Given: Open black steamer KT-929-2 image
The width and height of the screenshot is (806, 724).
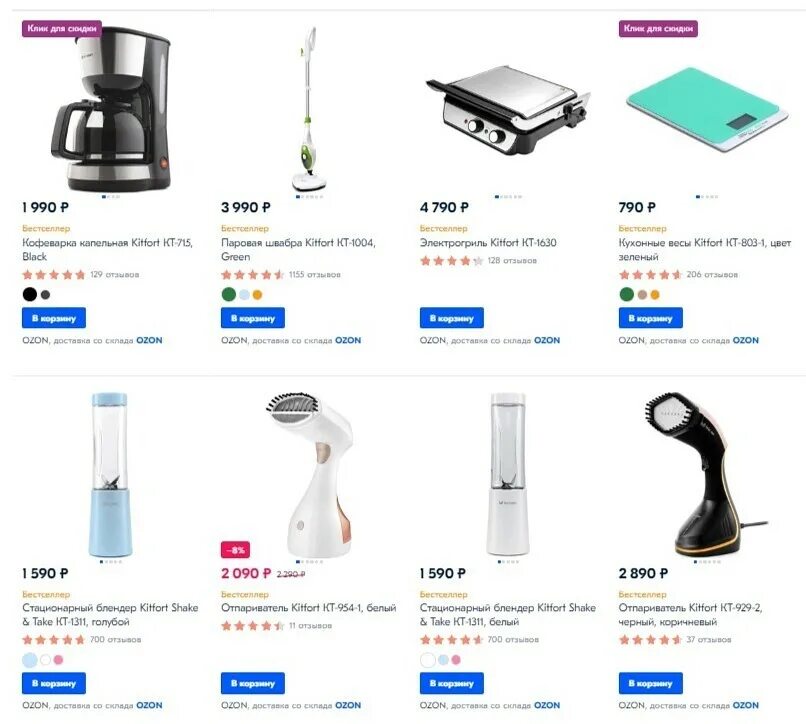Looking at the screenshot, I should (x=707, y=474).
